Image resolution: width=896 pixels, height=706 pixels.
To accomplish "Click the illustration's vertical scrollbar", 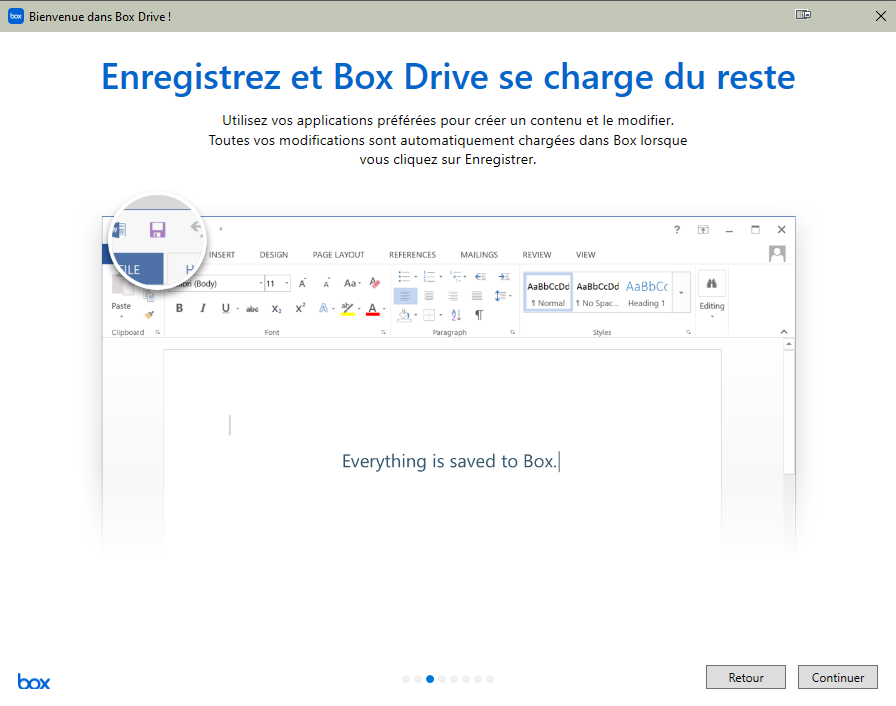I will click(789, 411).
